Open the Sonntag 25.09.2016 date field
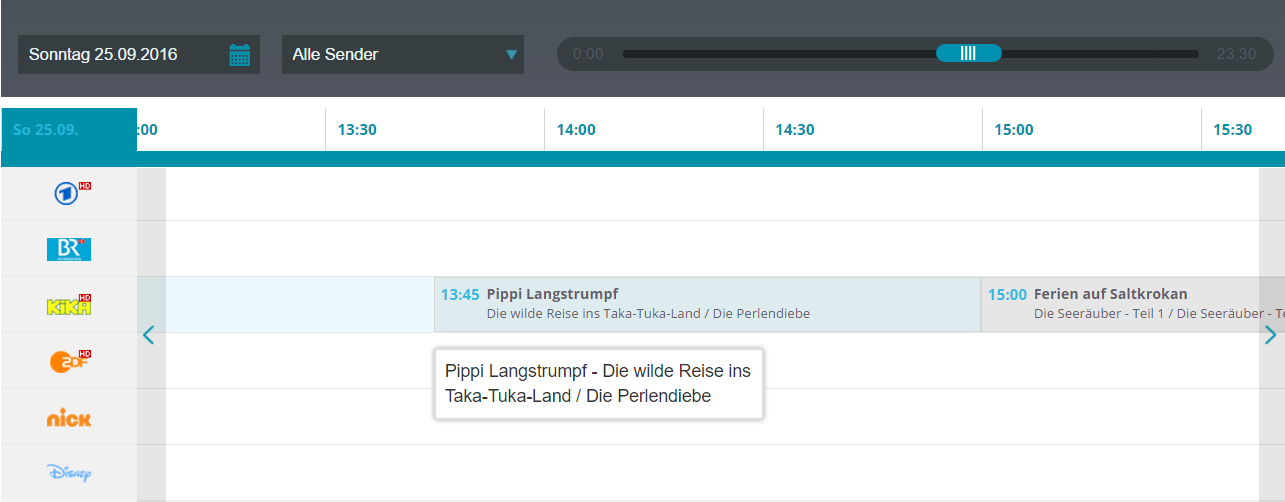The height and width of the screenshot is (502, 1285). [x=120, y=55]
